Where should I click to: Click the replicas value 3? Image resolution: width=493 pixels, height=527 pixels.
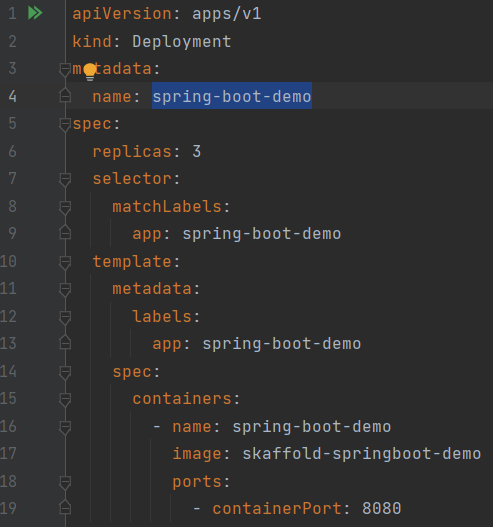click(197, 152)
